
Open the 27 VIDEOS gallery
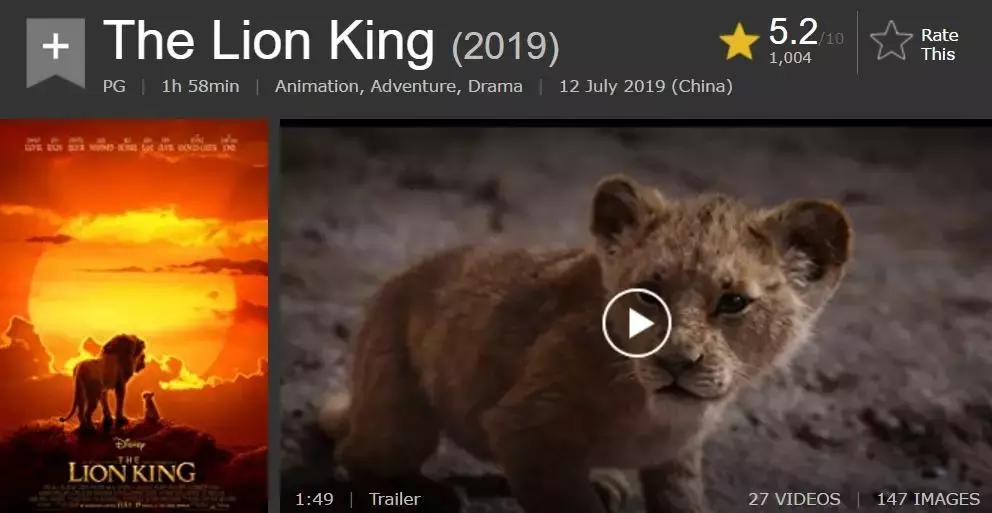pyautogui.click(x=795, y=499)
